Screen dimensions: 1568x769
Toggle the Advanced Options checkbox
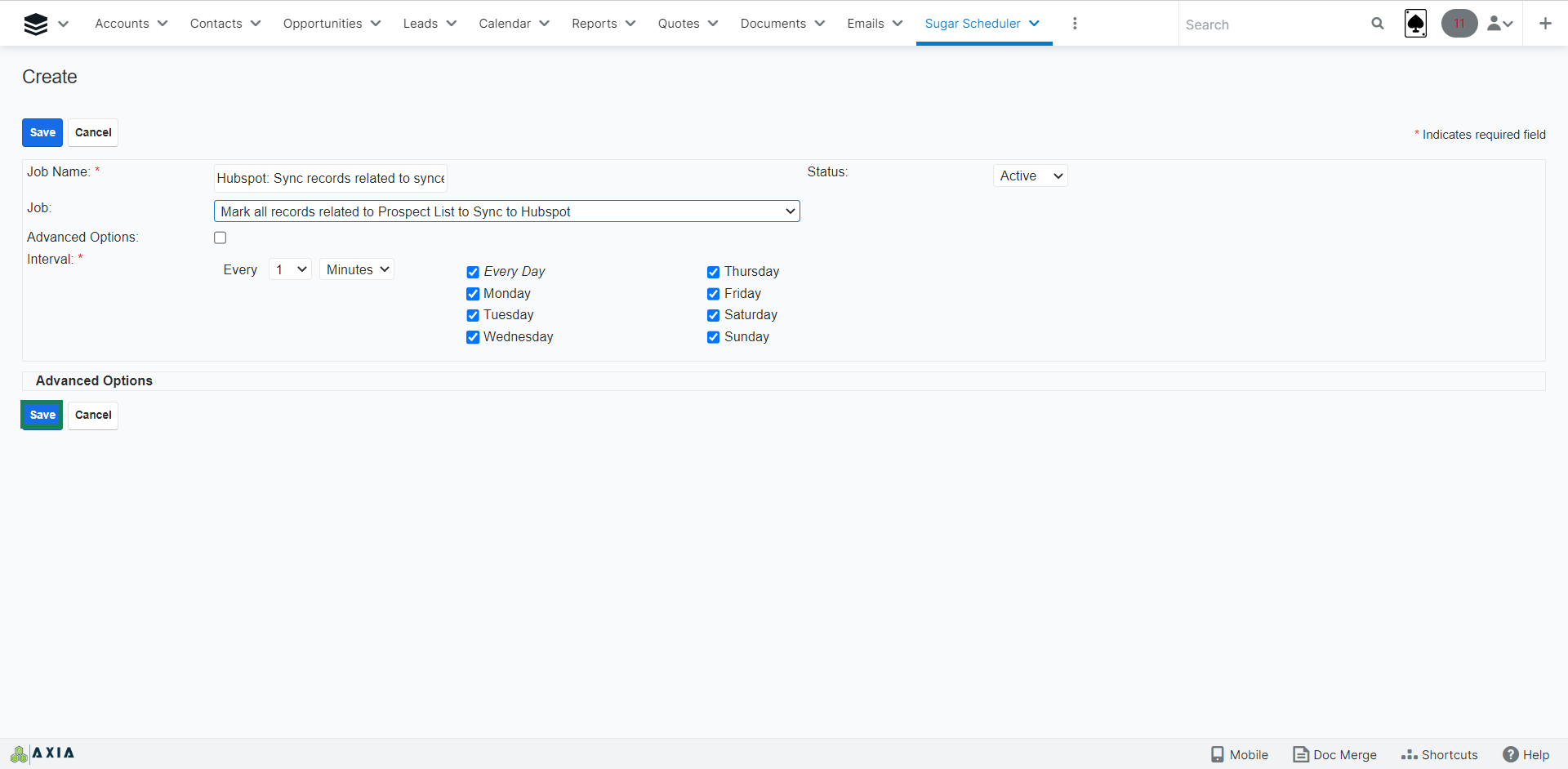(x=220, y=238)
